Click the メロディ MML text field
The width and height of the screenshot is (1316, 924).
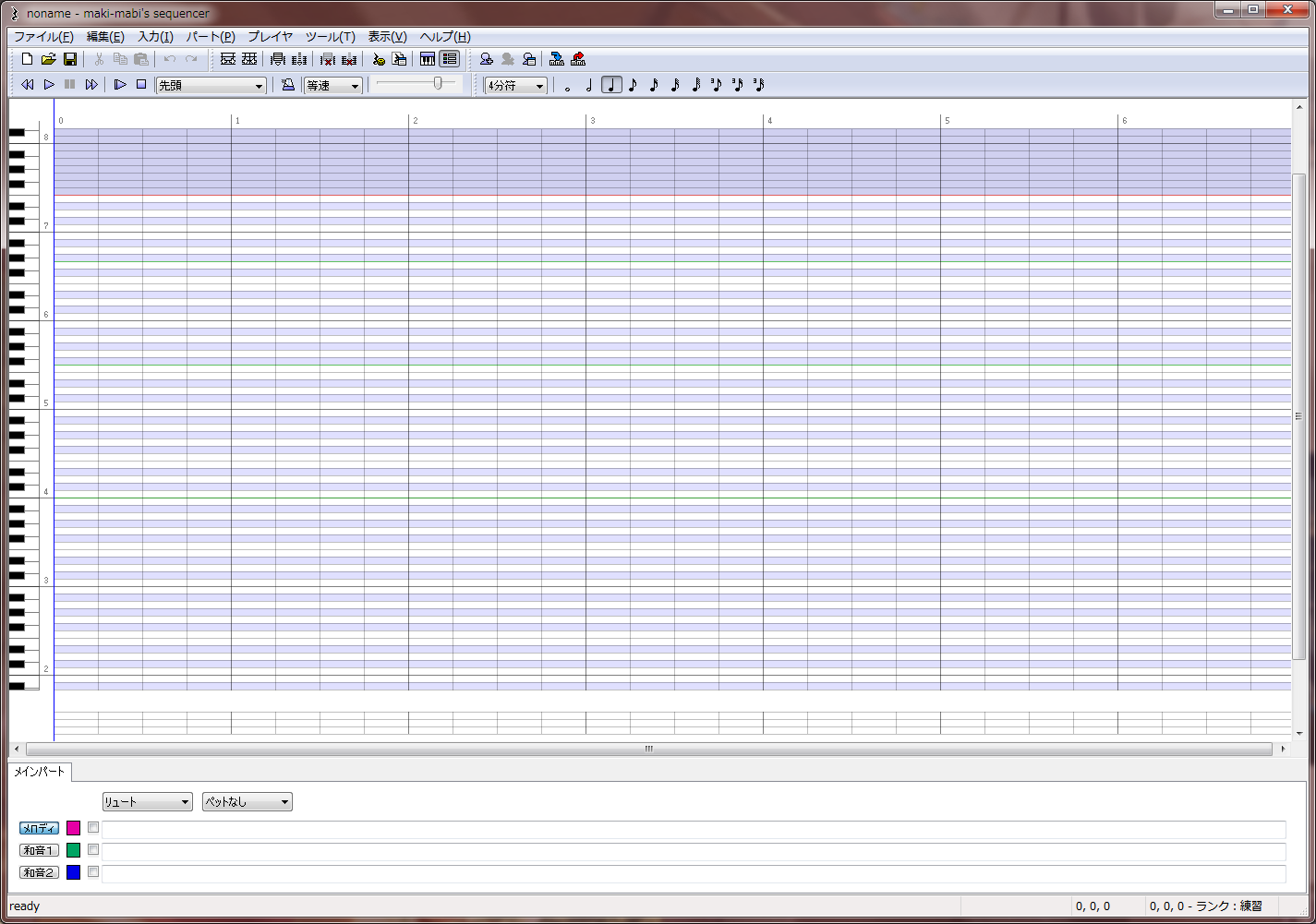(694, 830)
